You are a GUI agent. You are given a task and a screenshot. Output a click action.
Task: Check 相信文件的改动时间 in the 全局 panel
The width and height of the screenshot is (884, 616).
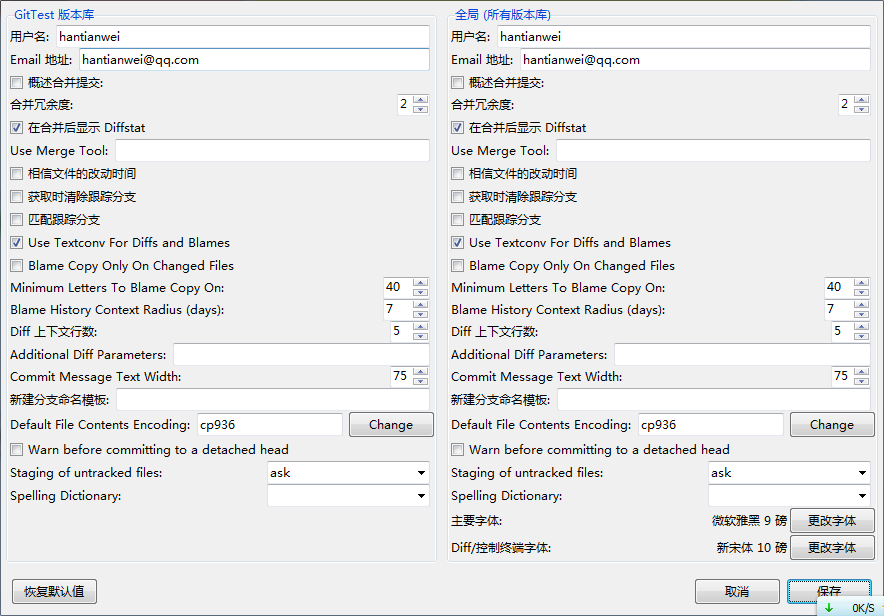(x=458, y=174)
